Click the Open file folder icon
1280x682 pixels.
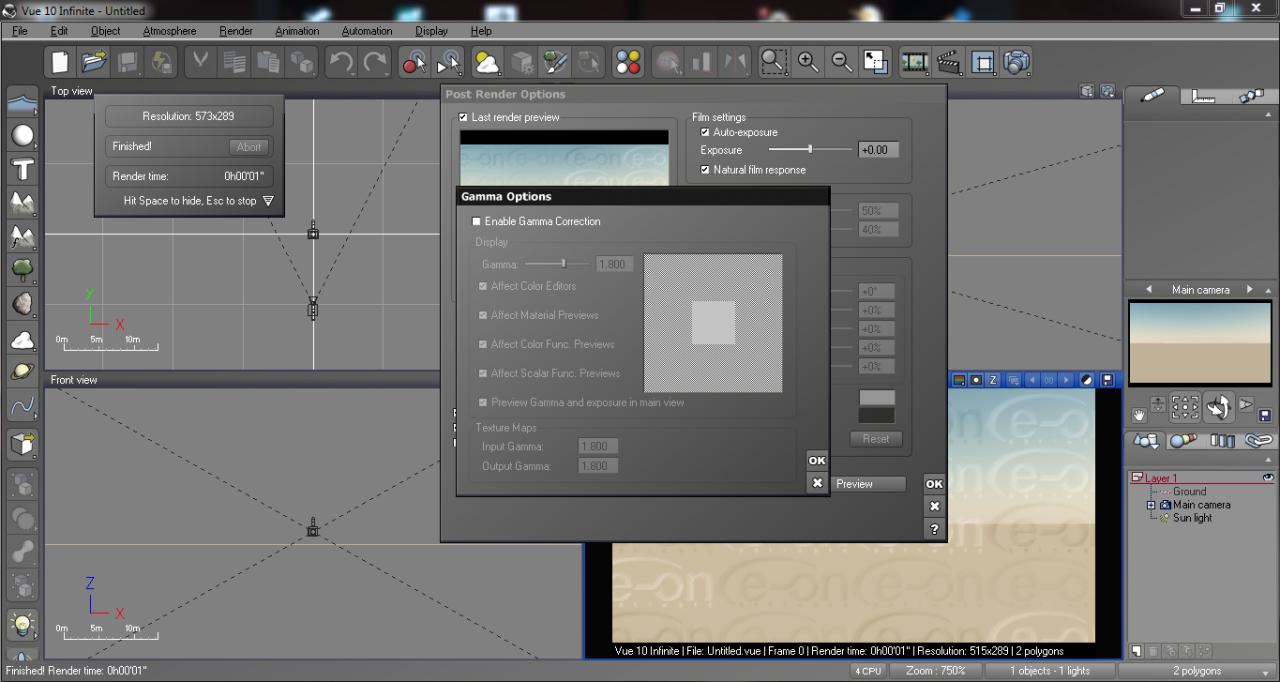(x=94, y=63)
